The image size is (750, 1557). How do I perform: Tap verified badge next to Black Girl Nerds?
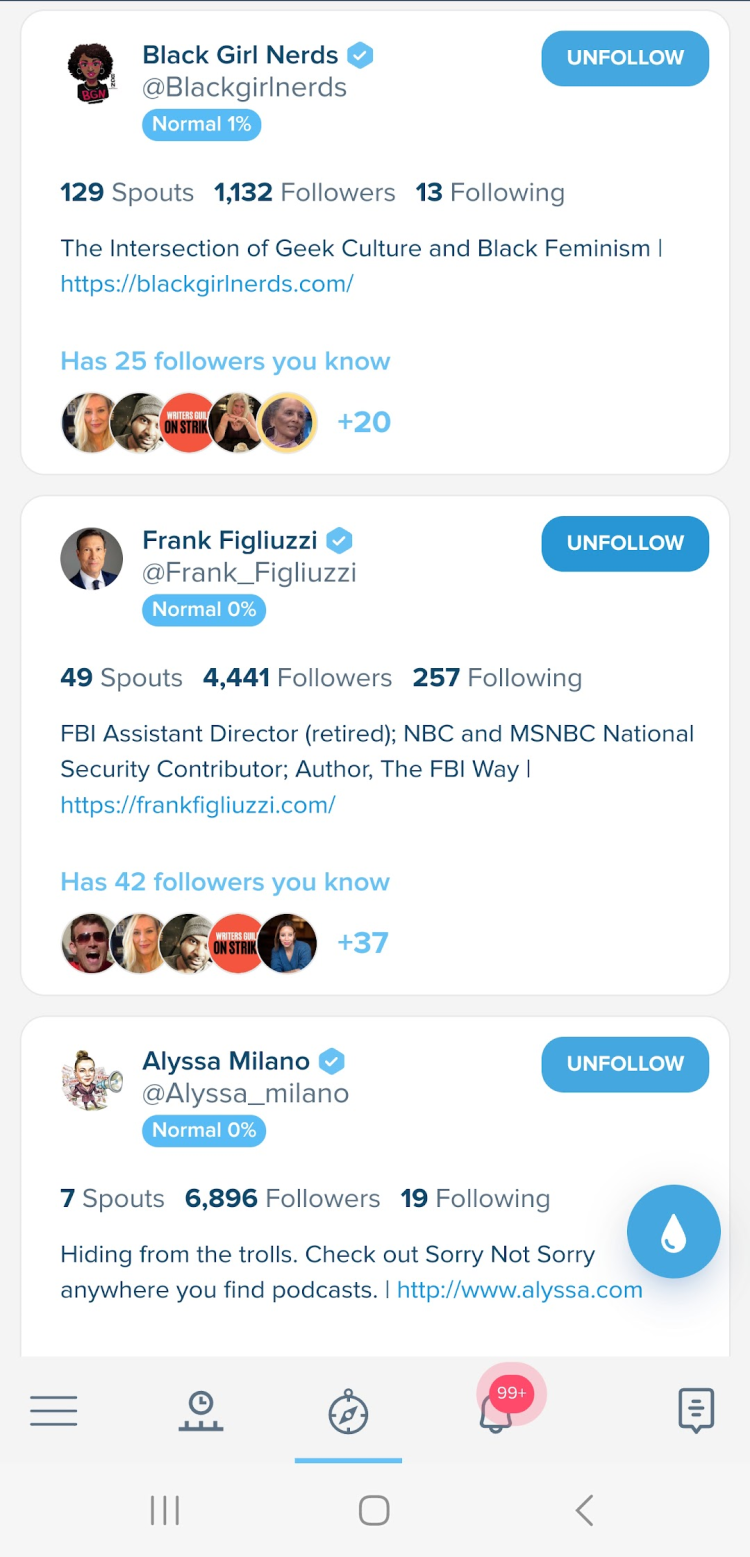pos(360,55)
